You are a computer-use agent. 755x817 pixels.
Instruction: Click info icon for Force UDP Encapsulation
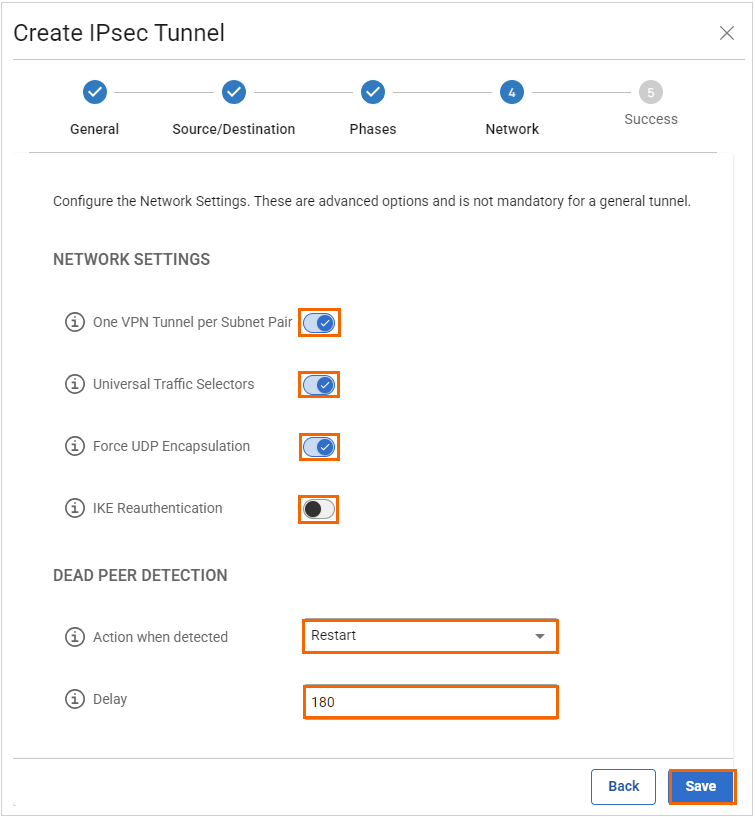coord(74,447)
